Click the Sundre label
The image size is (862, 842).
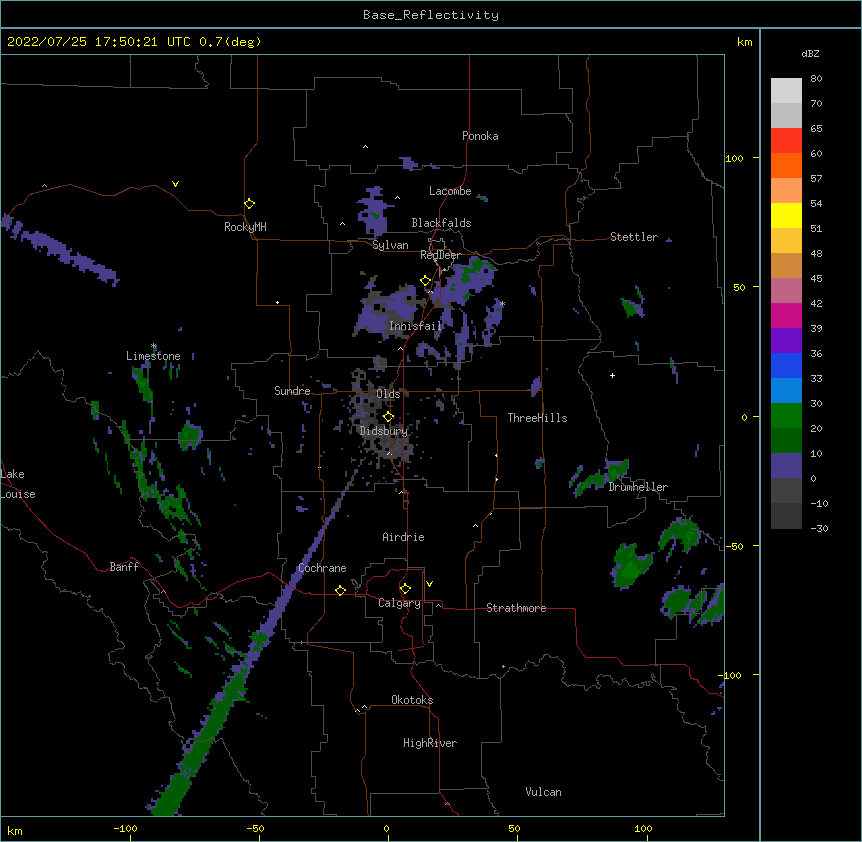[292, 391]
